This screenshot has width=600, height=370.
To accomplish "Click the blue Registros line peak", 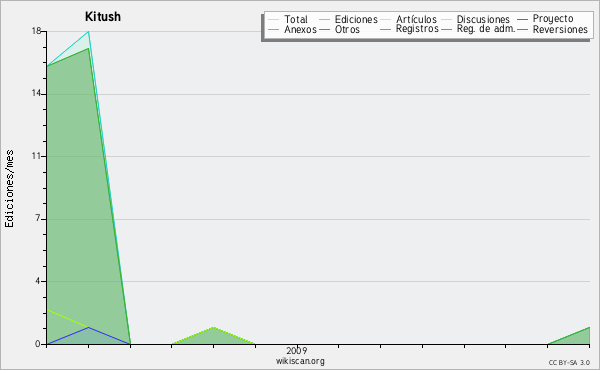I will pyautogui.click(x=88, y=327).
